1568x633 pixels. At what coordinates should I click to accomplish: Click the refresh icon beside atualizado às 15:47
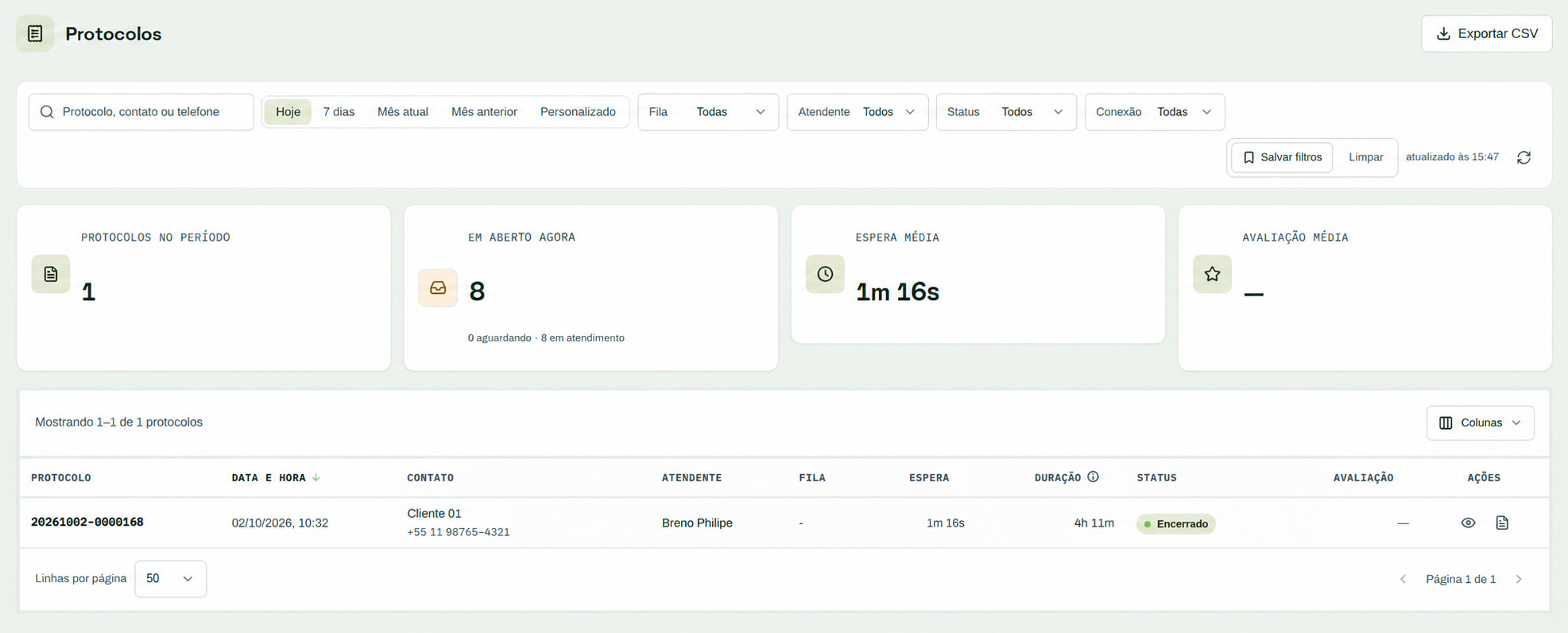pos(1523,157)
